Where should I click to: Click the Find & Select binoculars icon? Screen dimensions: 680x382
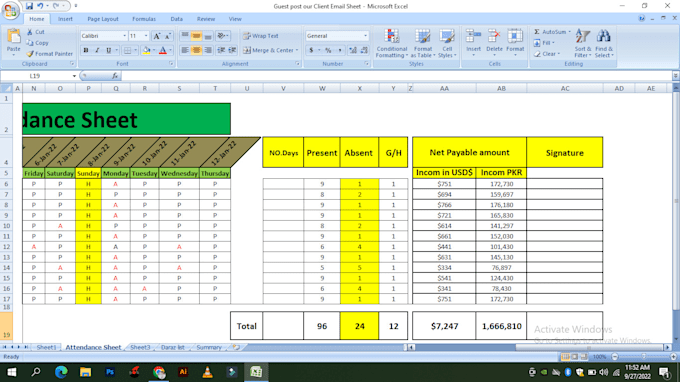point(604,37)
